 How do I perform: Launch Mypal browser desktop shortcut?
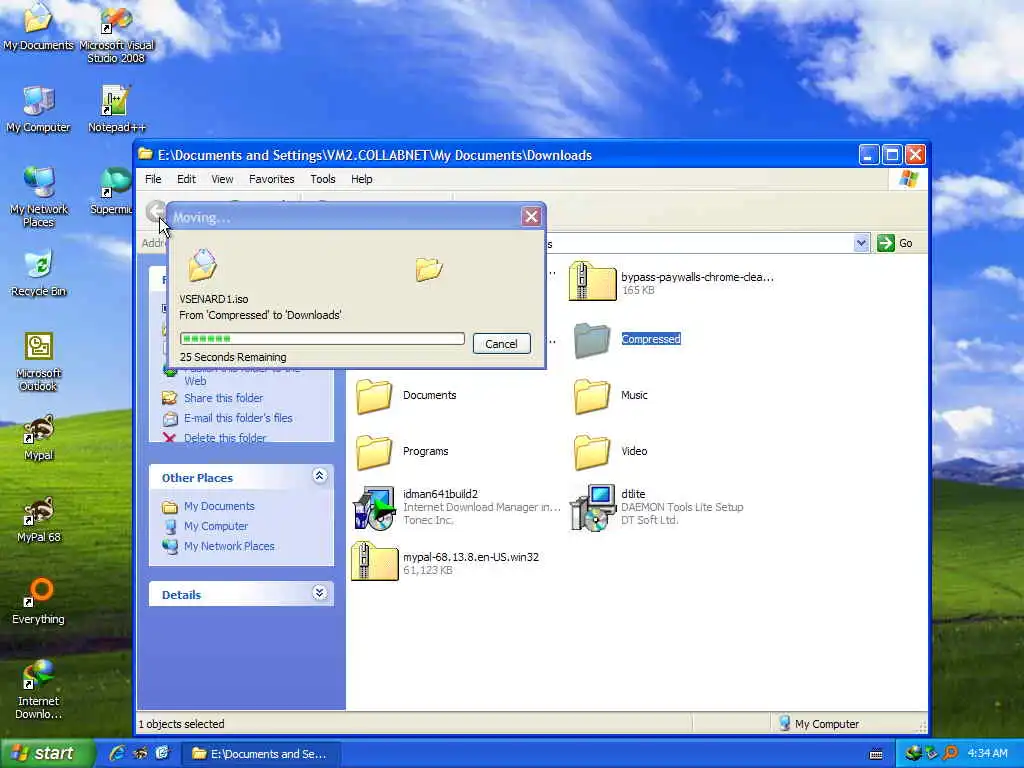38,438
